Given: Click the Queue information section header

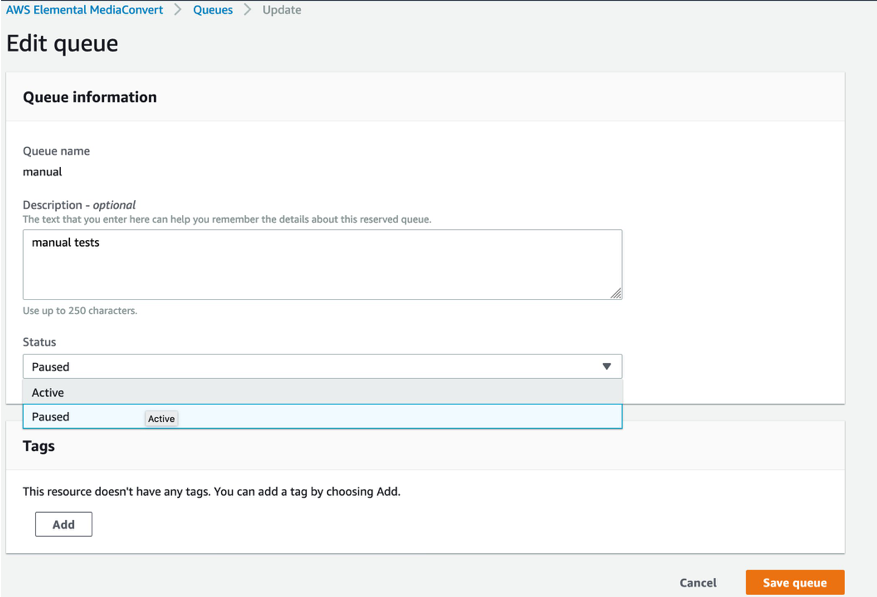Looking at the screenshot, I should pyautogui.click(x=90, y=97).
